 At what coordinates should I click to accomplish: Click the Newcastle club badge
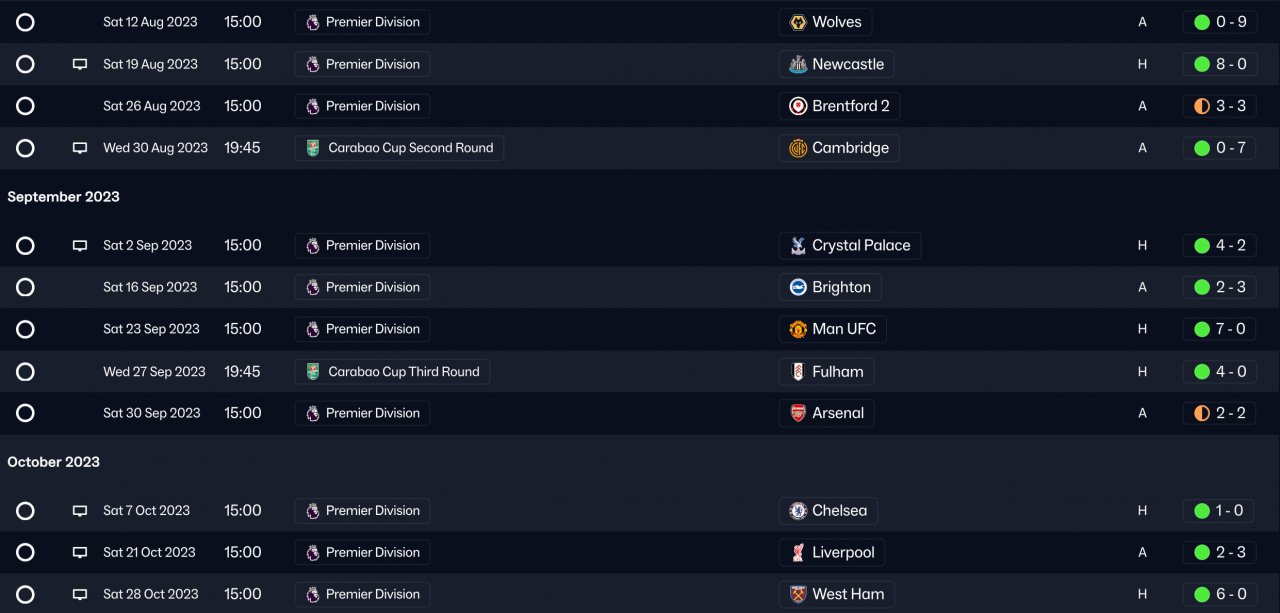click(x=798, y=64)
